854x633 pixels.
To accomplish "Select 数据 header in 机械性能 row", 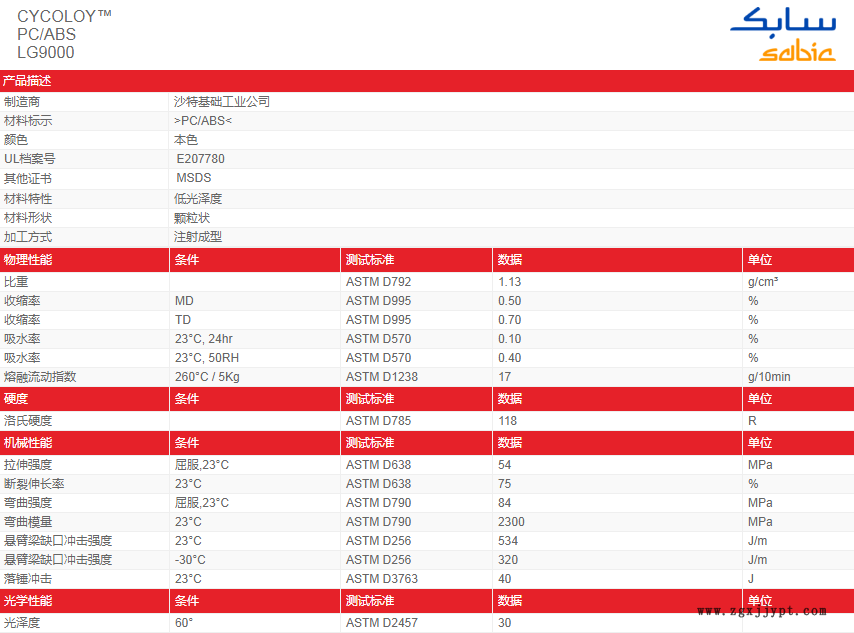I will tap(510, 443).
